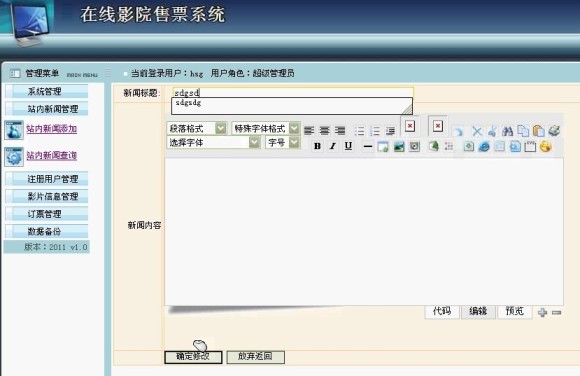Insert horizontal line
This screenshot has width=580, height=376.
(367, 147)
